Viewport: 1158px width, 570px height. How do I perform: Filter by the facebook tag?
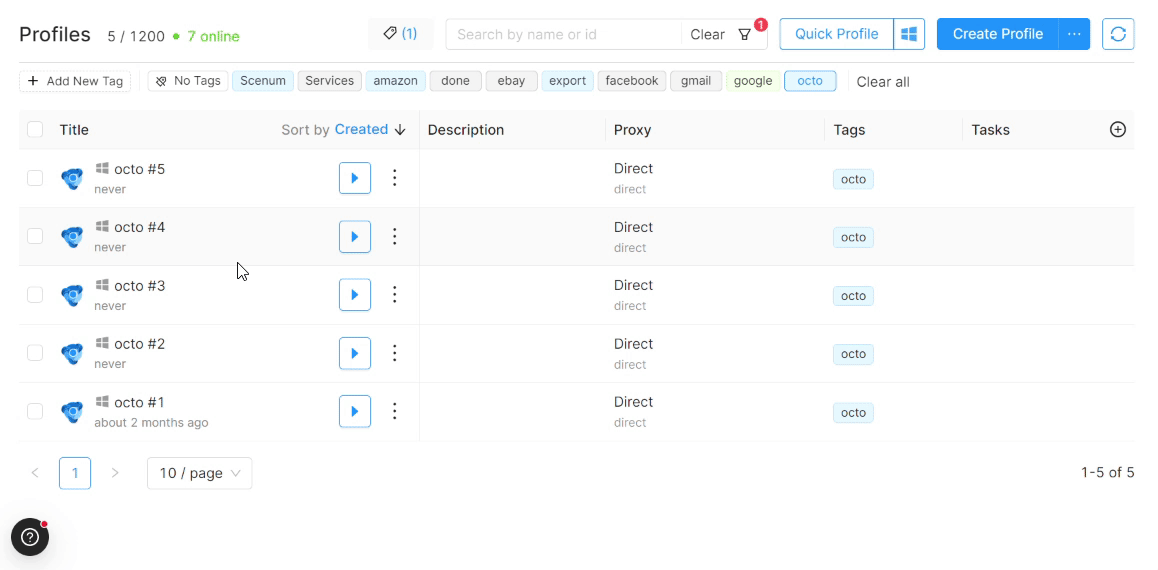pyautogui.click(x=631, y=81)
